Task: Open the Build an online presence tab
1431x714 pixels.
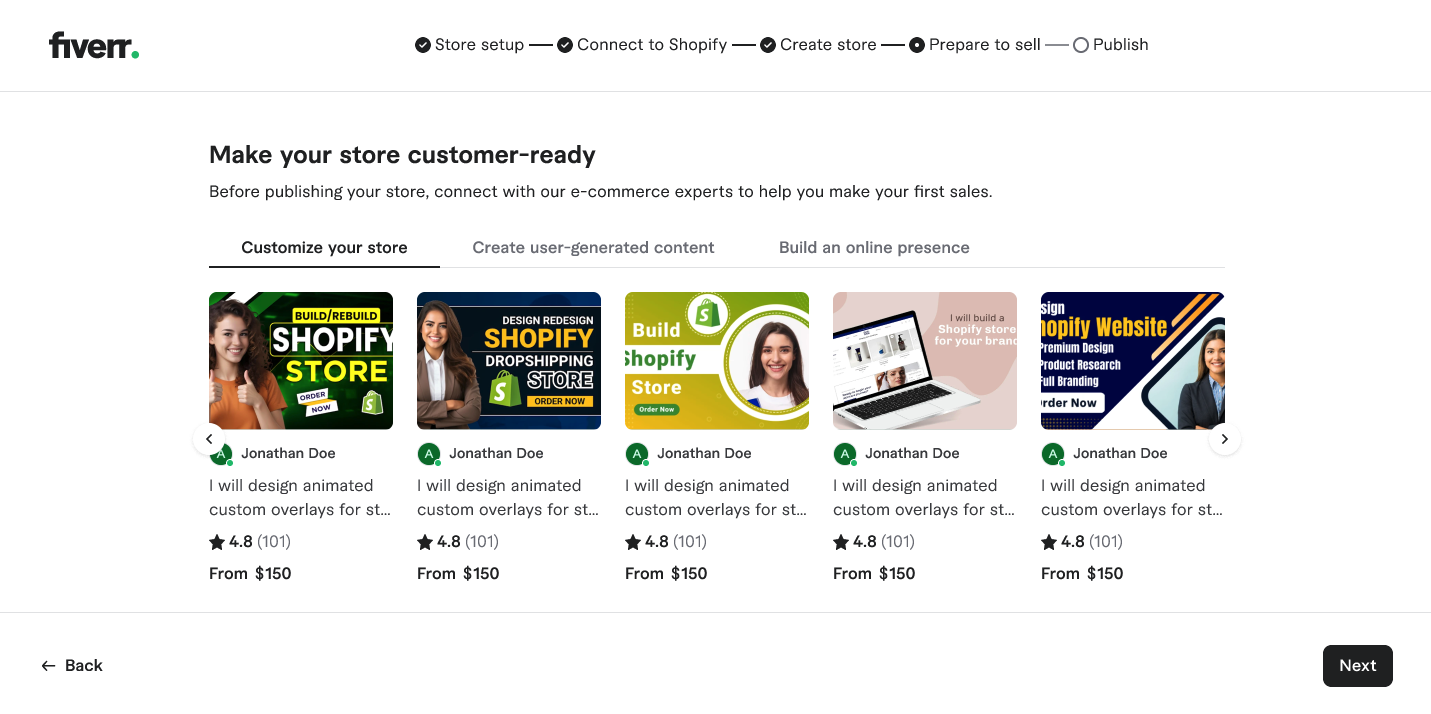Action: (x=874, y=248)
